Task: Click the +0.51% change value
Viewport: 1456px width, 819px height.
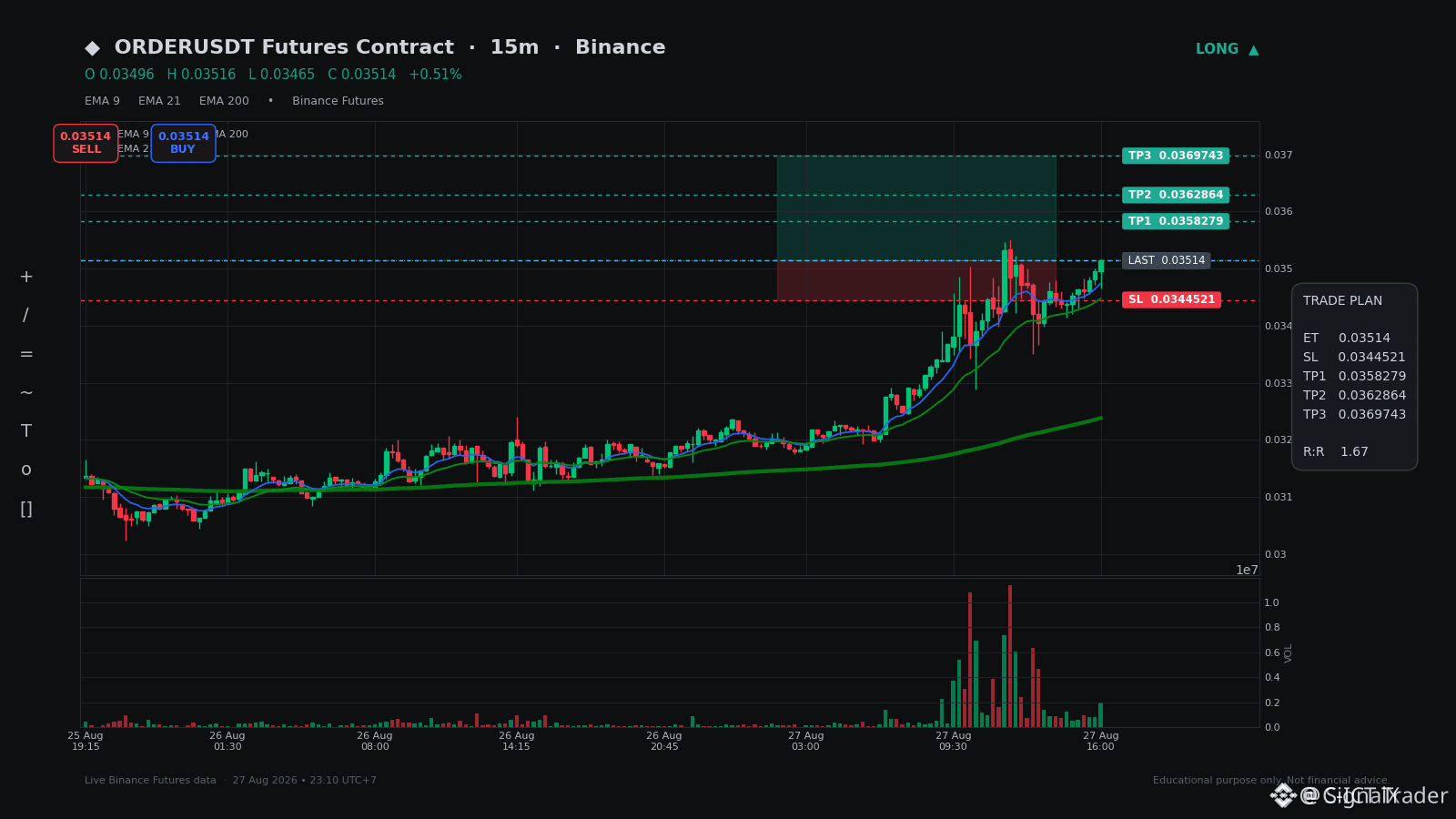Action: tap(435, 75)
